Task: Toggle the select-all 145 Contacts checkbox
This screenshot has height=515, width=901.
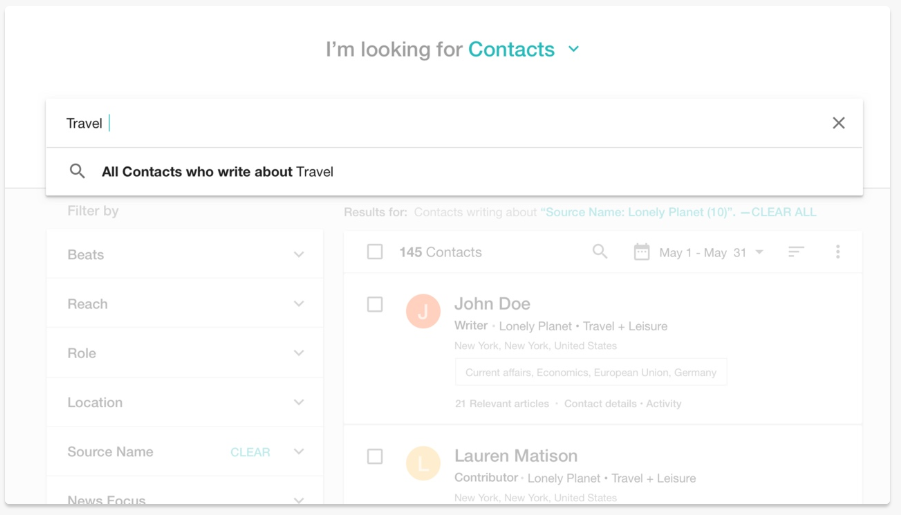Action: tap(375, 252)
